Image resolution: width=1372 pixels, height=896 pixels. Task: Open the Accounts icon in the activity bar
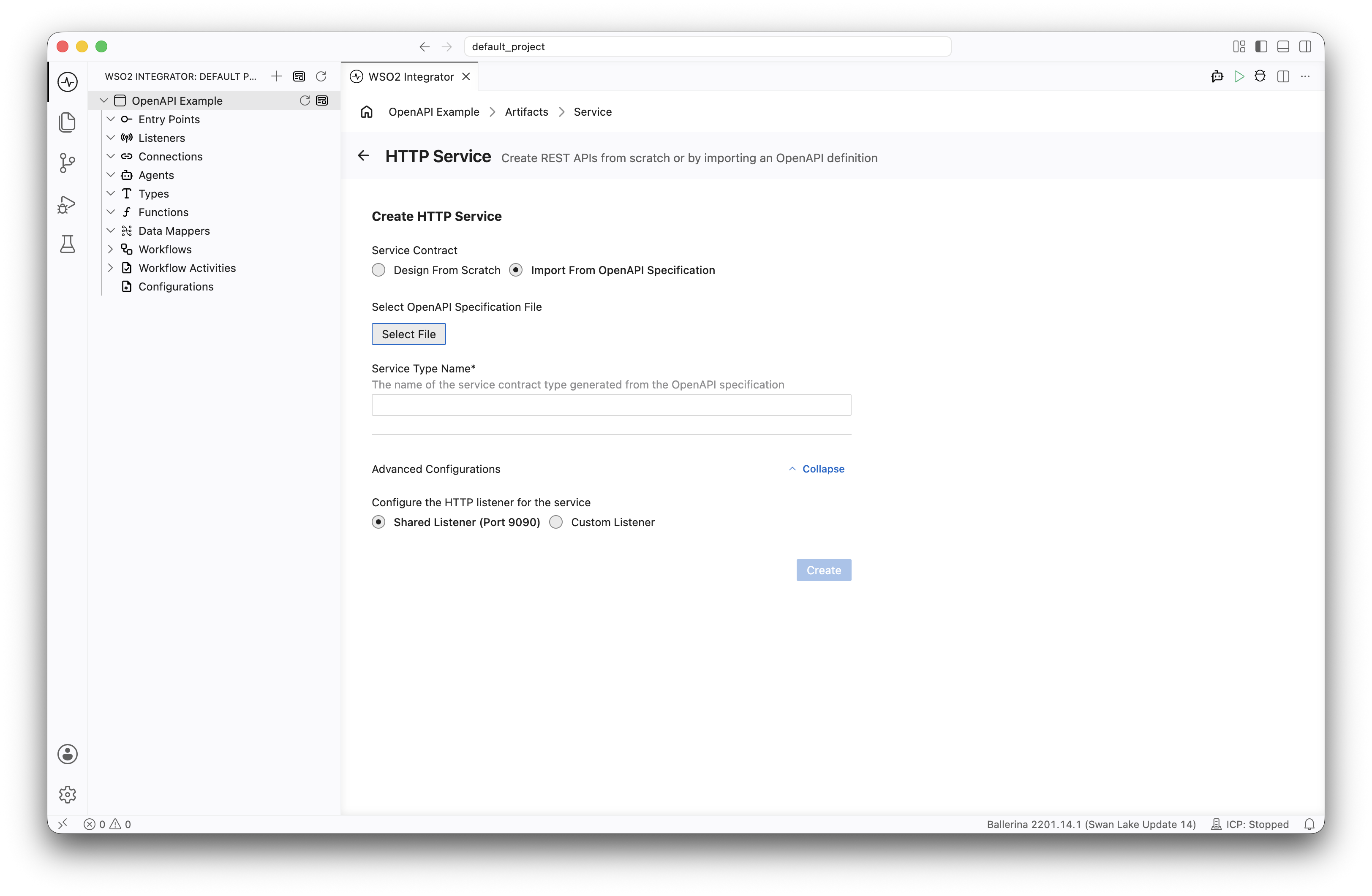coord(68,754)
